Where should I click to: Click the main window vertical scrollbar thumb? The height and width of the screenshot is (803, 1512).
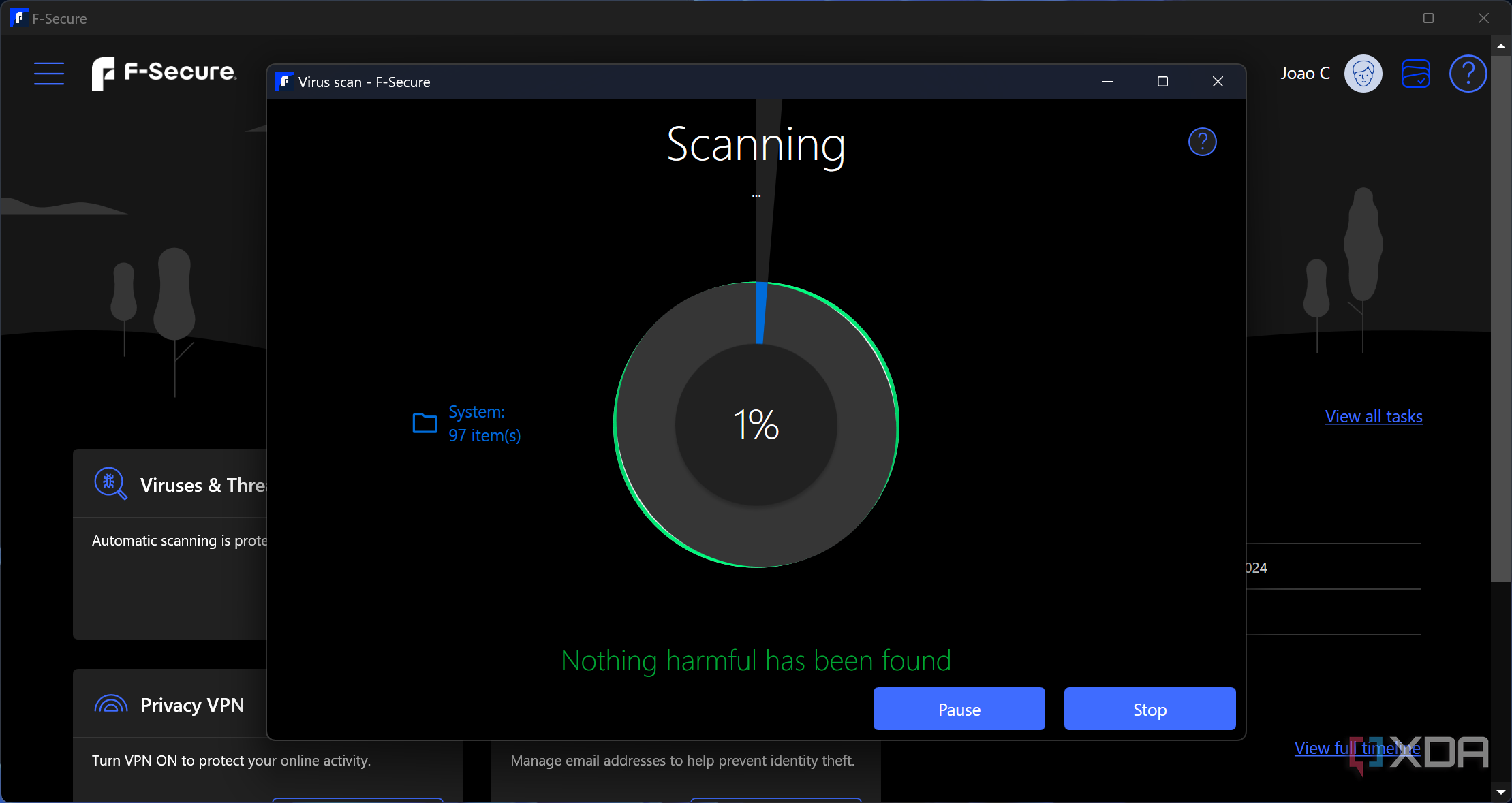[1500, 319]
